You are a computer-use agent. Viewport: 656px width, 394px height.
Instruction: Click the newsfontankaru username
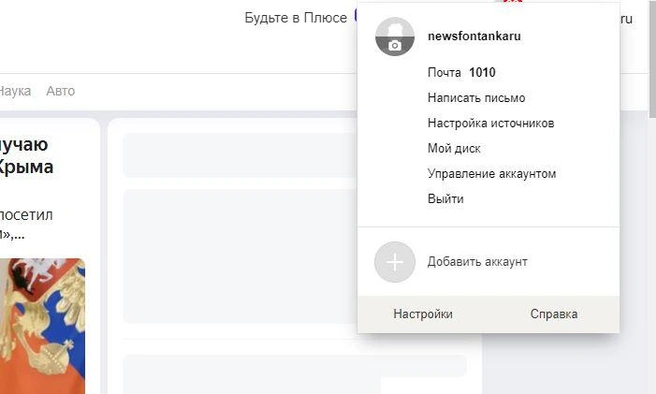tap(474, 36)
